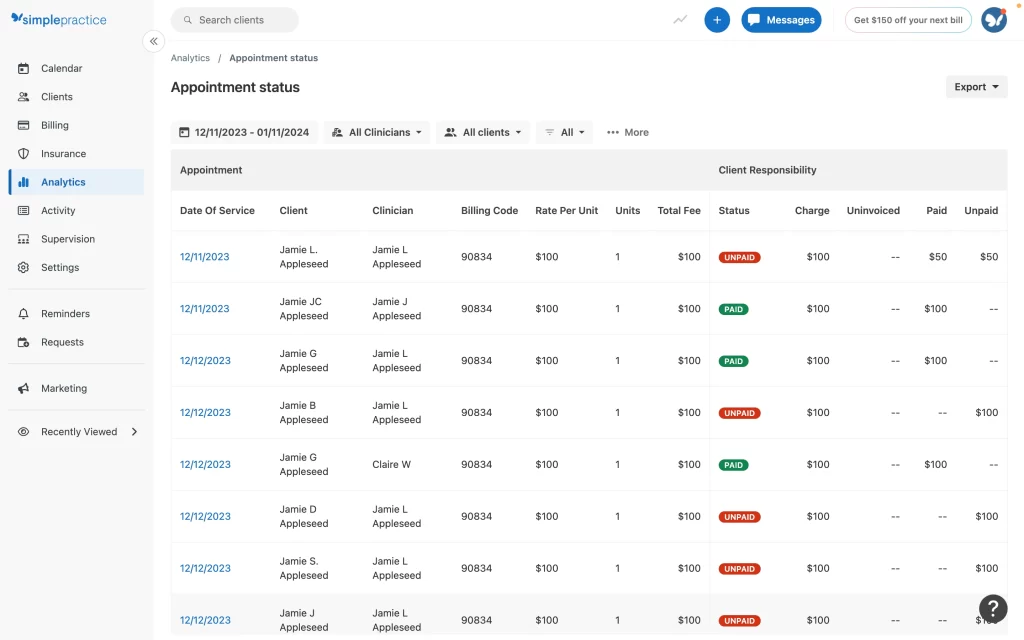The image size is (1024, 640).
Task: Go to Billing in the sidebar
Action: [55, 126]
